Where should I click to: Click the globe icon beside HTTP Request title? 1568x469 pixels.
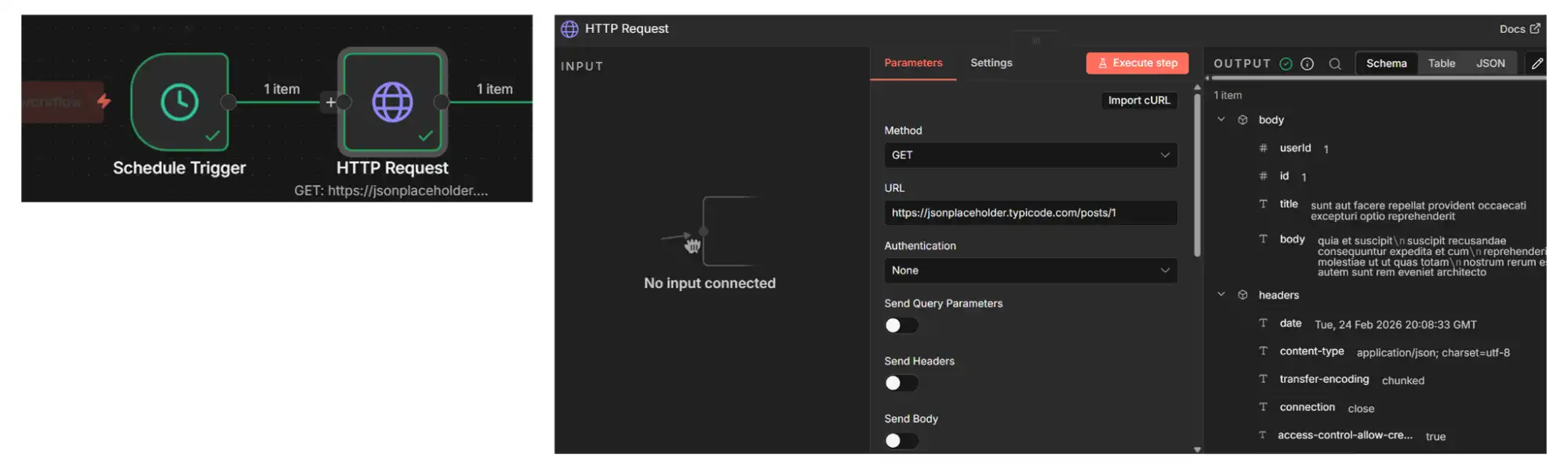point(569,28)
